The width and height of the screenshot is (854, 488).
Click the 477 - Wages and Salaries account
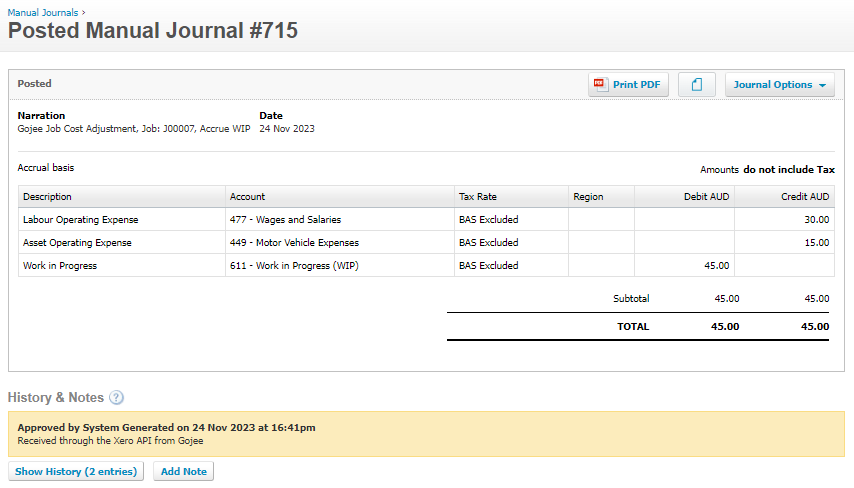pyautogui.click(x=285, y=219)
